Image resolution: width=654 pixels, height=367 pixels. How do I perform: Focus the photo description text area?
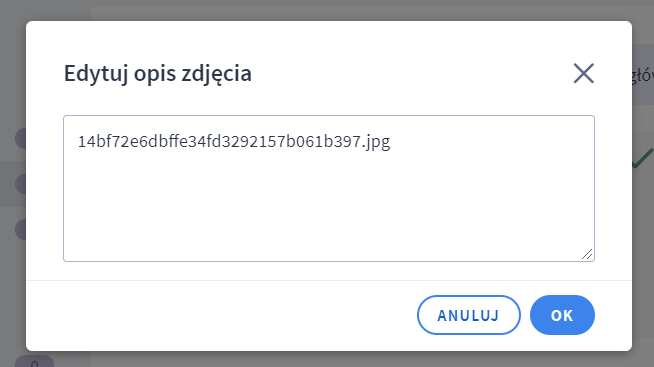pos(329,189)
